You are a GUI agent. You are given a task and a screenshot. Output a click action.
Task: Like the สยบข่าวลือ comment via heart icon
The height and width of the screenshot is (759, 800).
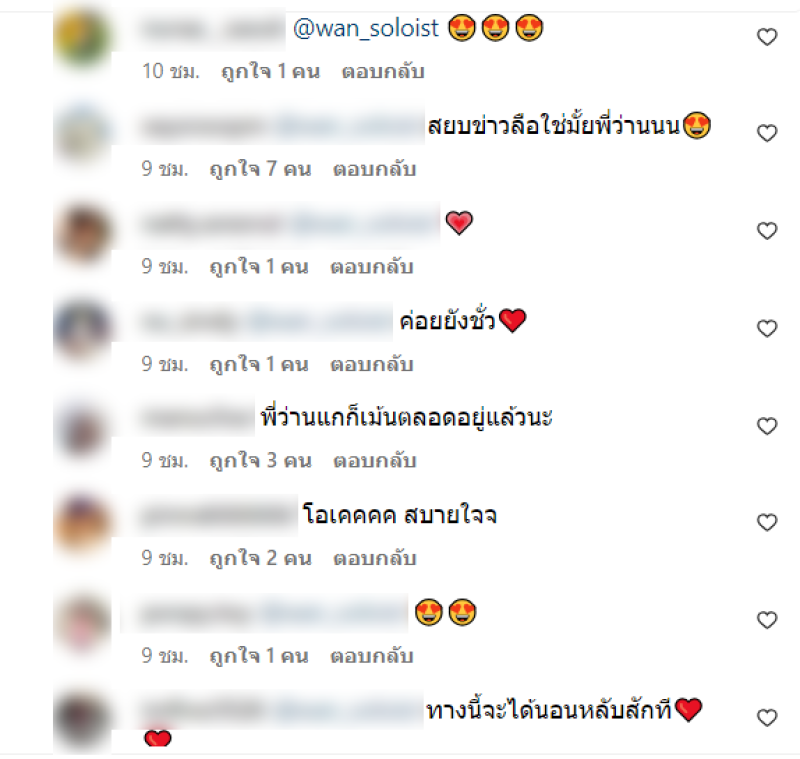(x=766, y=133)
